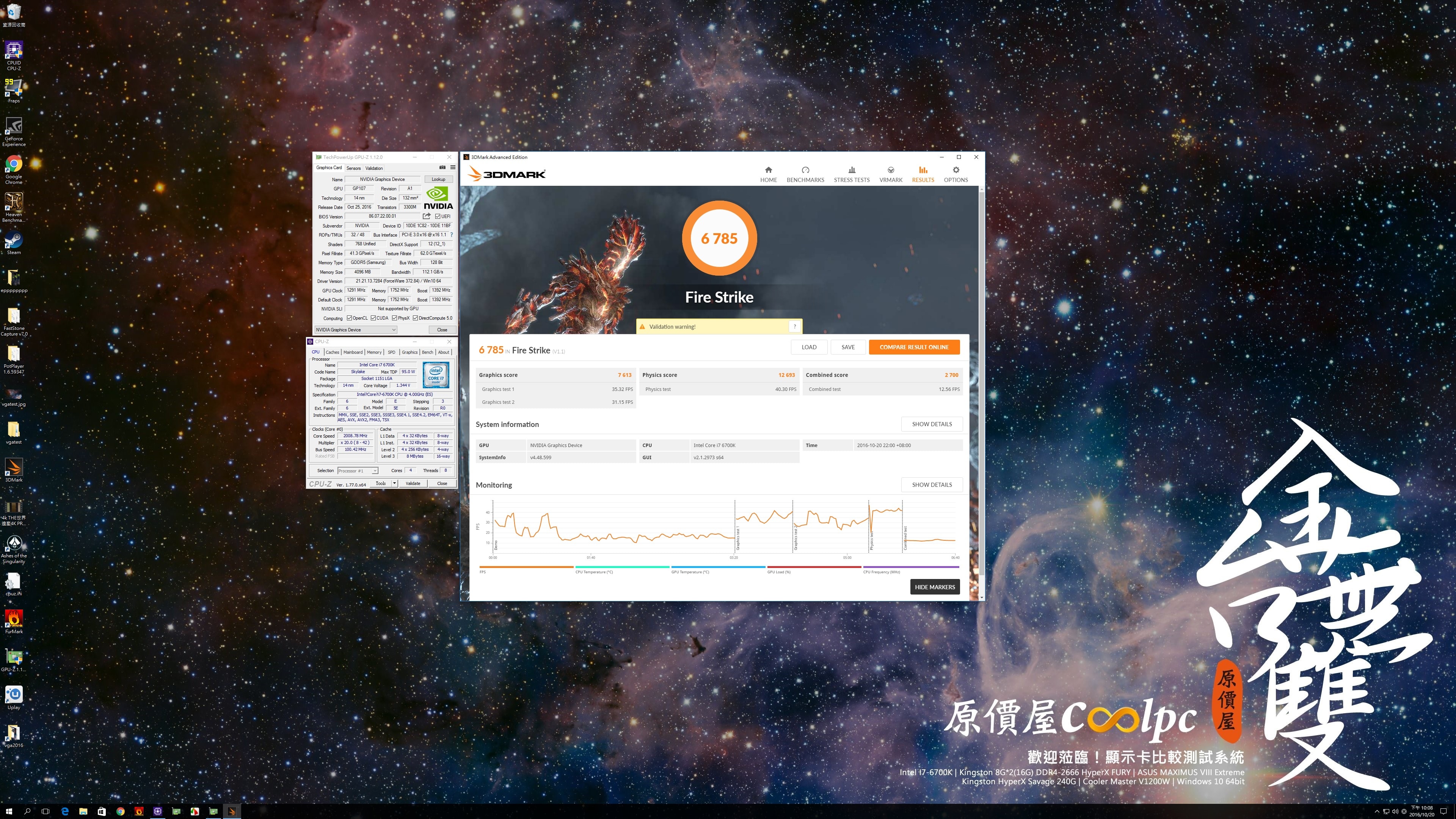Click the validation warning help question mark
Image resolution: width=1456 pixels, height=819 pixels.
point(795,326)
